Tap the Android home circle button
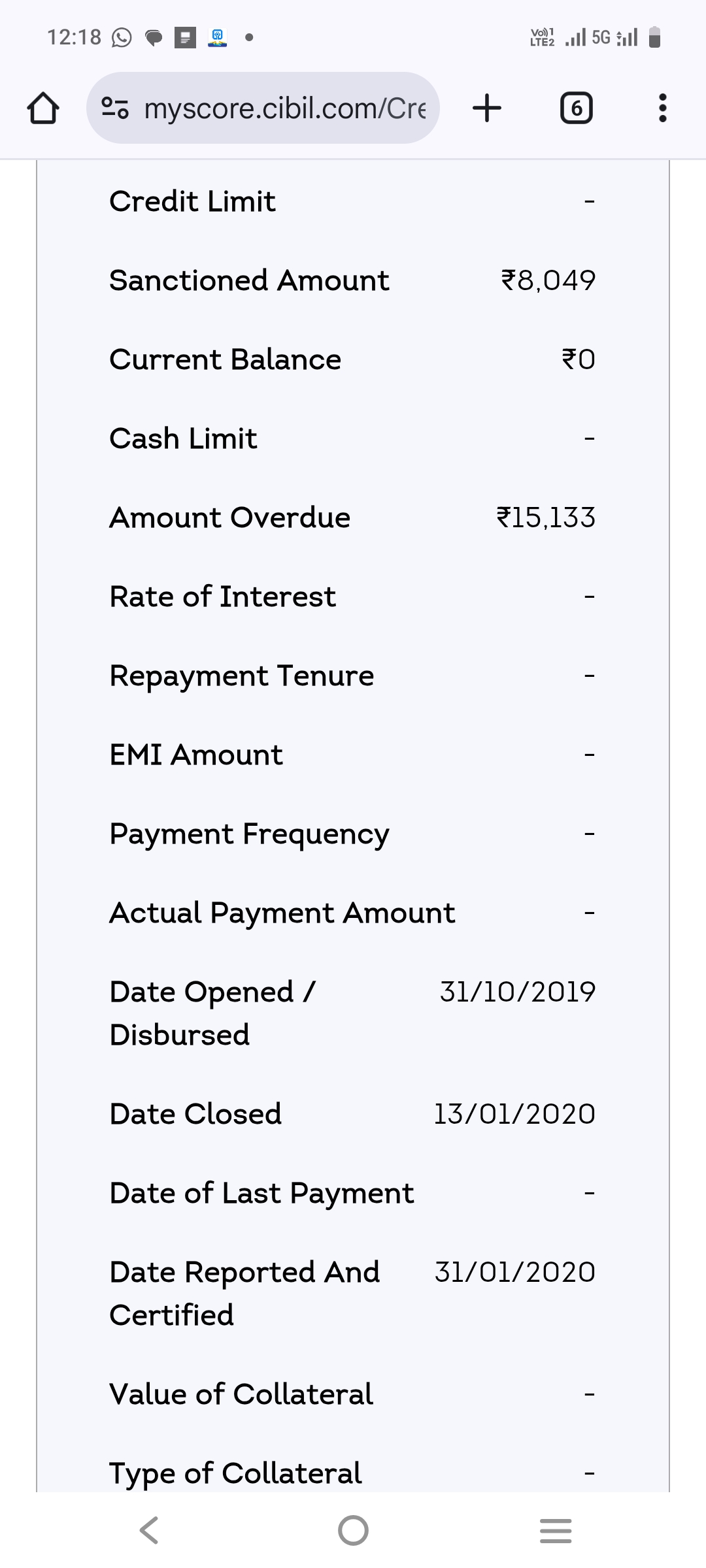 [x=353, y=1530]
